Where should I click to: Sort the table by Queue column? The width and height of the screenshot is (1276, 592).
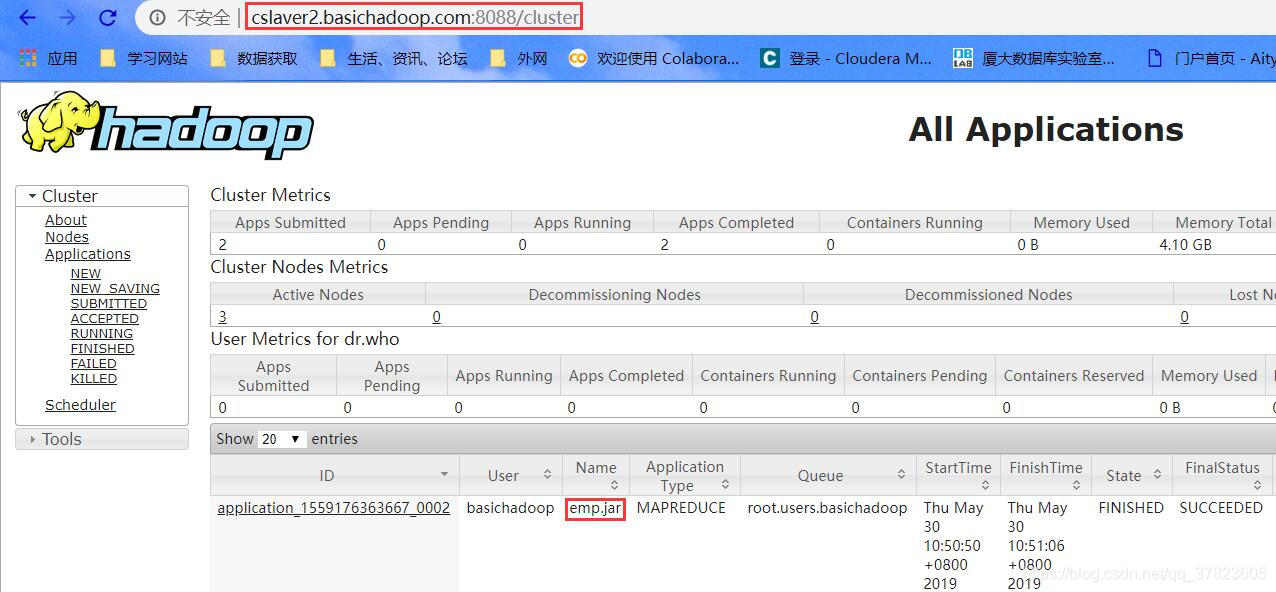828,475
